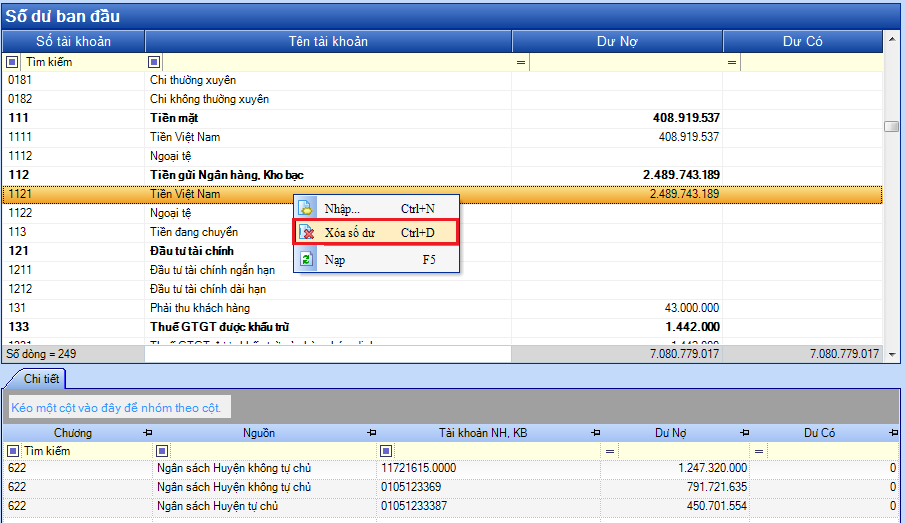Click filter icon in Nguồn search cell

[162, 451]
